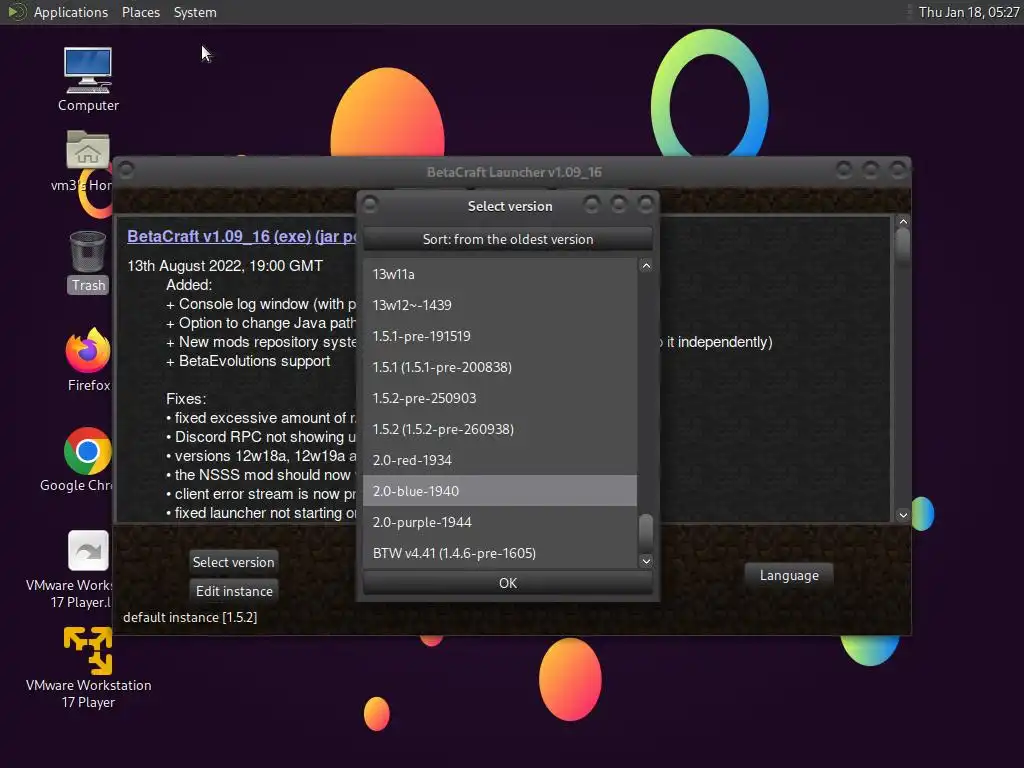Select version 1.5.2 (1.5.2-pre-260938)
This screenshot has width=1024, height=768.
click(500, 429)
